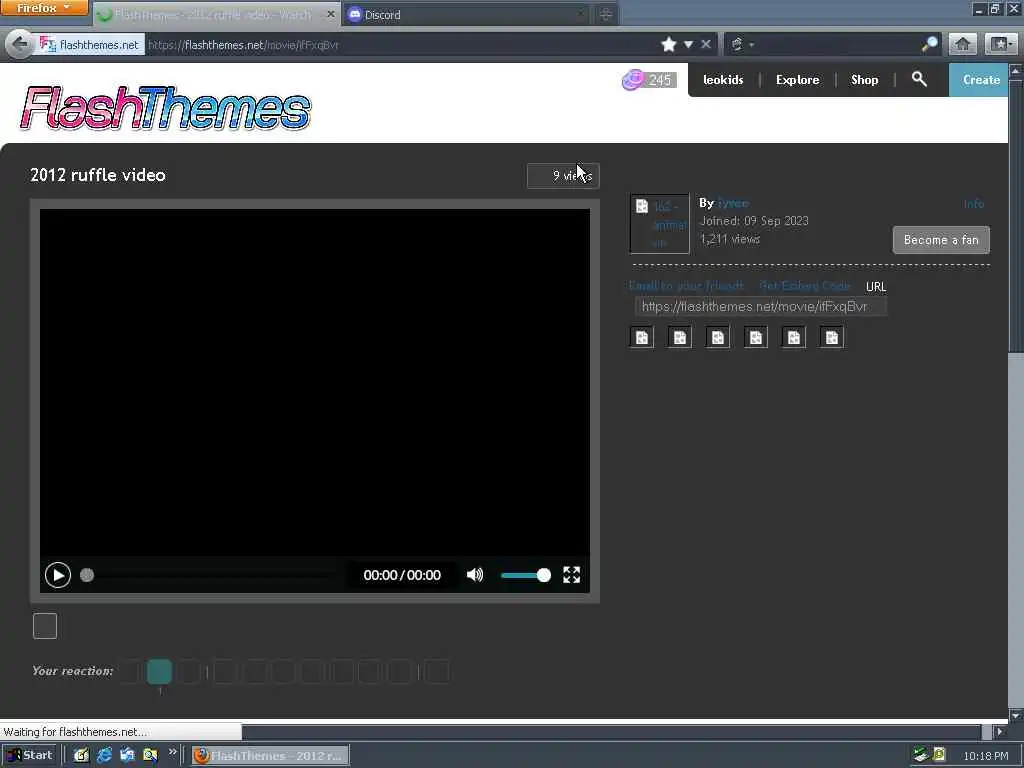This screenshot has height=768, width=1024.
Task: Open the bookmarks menu button
Action: [1000, 44]
